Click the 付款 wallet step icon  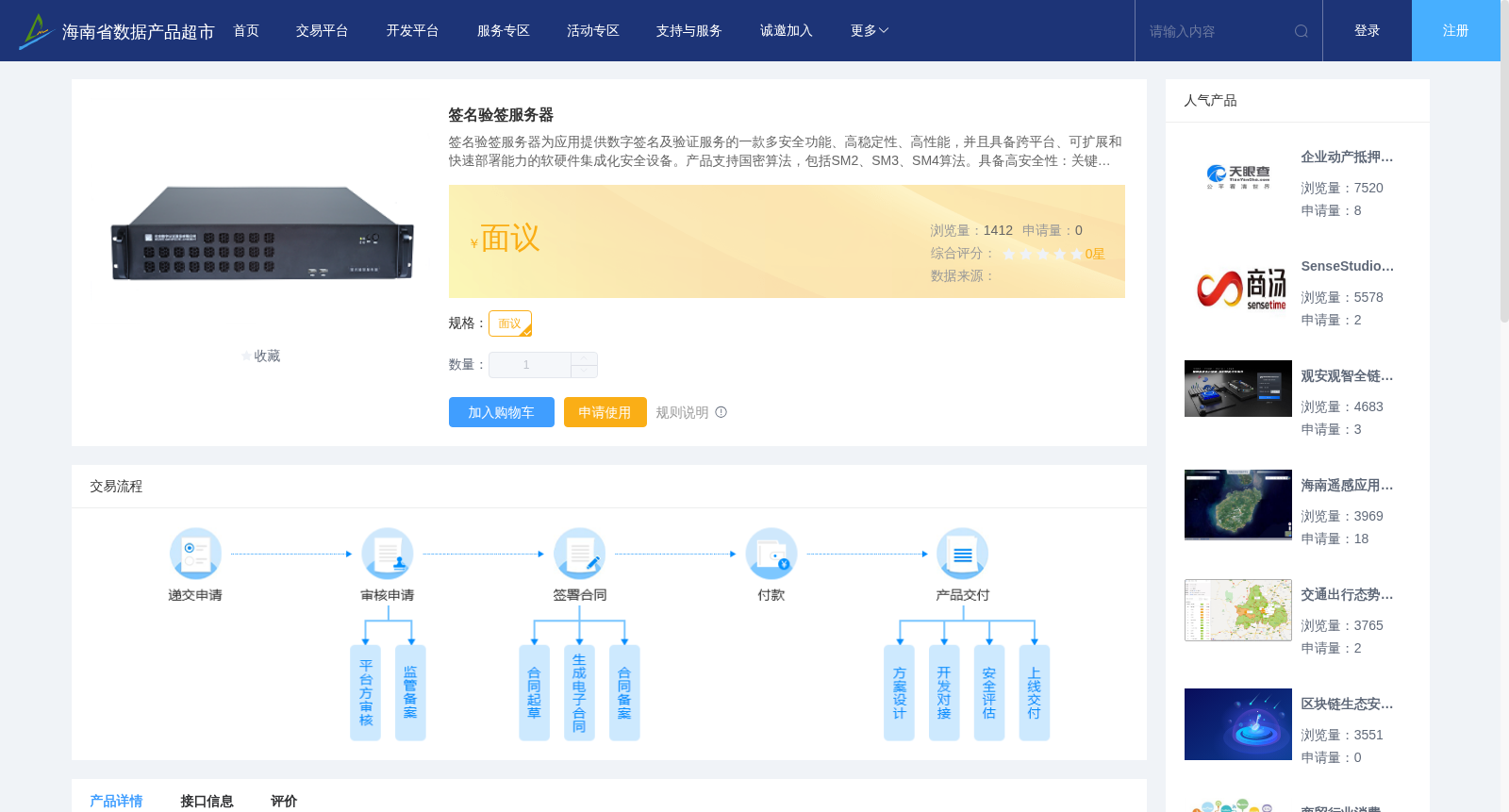(771, 554)
